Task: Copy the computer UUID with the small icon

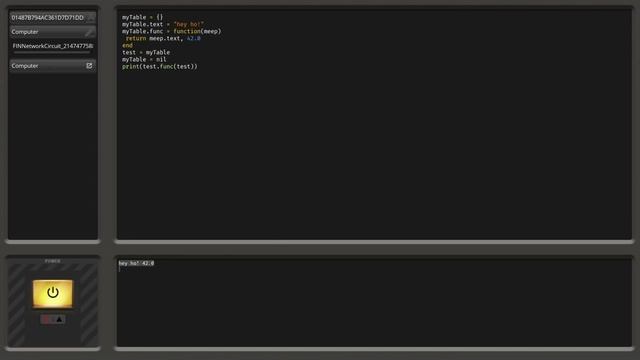Action: pyautogui.click(x=91, y=18)
